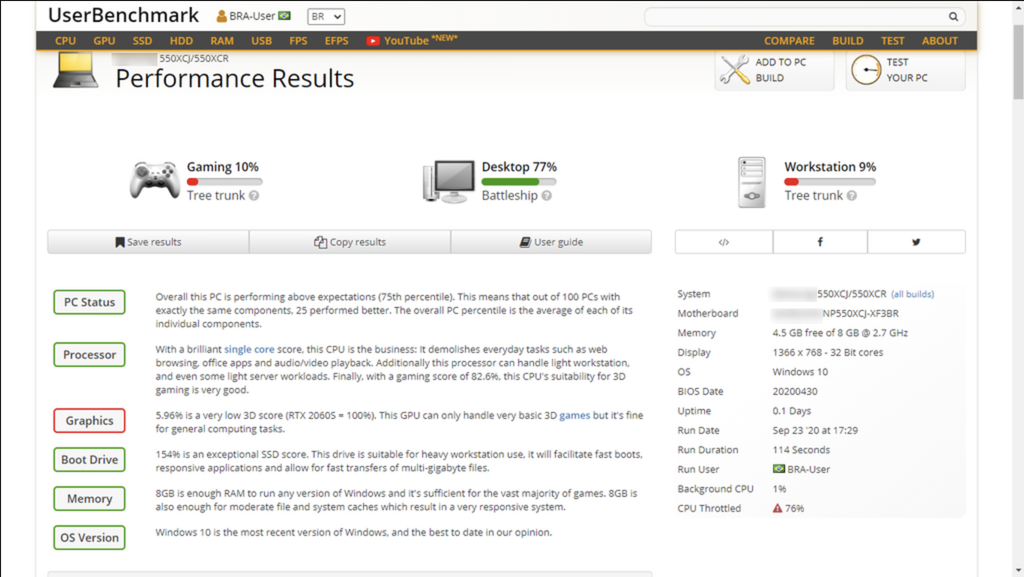Open the SSD menu
The width and height of the screenshot is (1024, 577).
click(142, 40)
